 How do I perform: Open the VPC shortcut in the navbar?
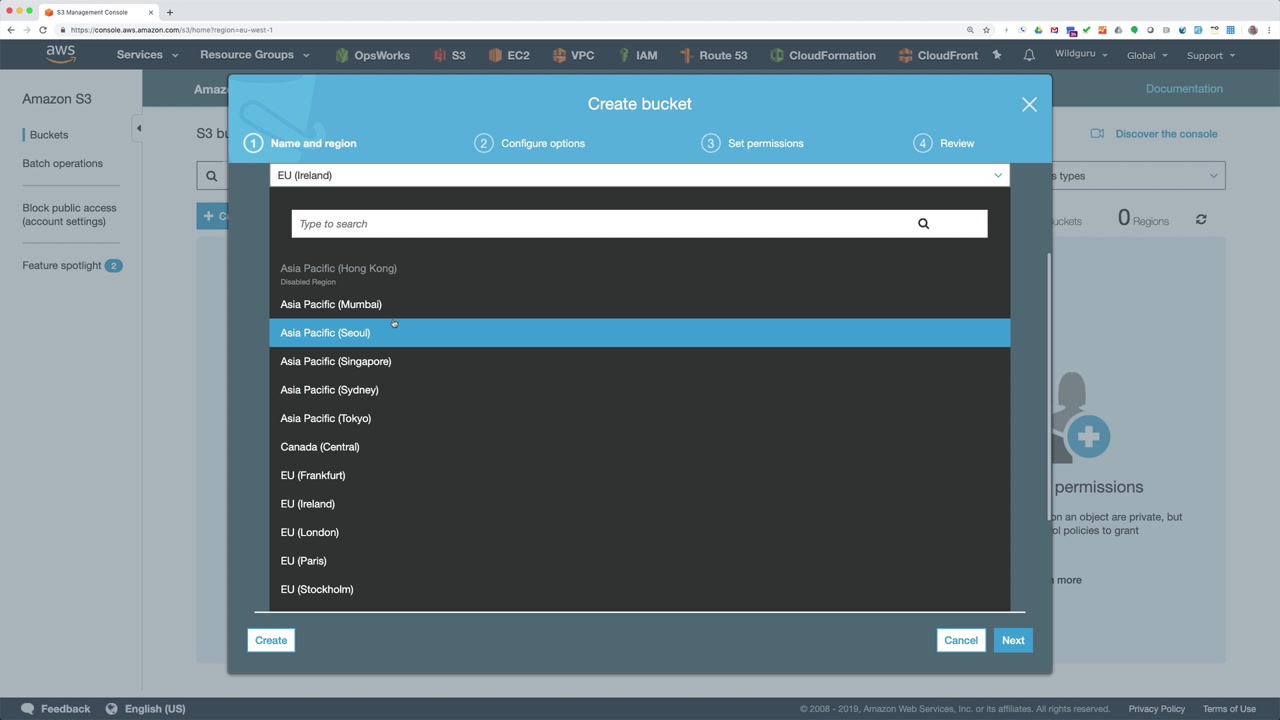tap(572, 55)
